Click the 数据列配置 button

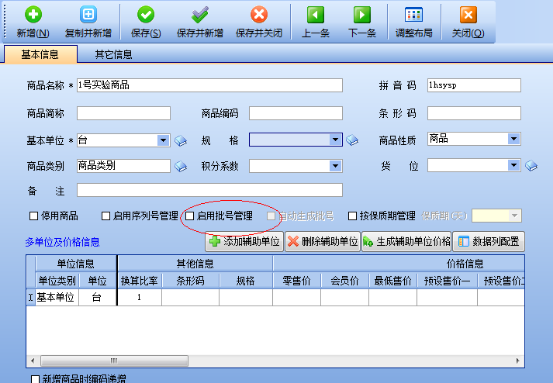point(488,242)
